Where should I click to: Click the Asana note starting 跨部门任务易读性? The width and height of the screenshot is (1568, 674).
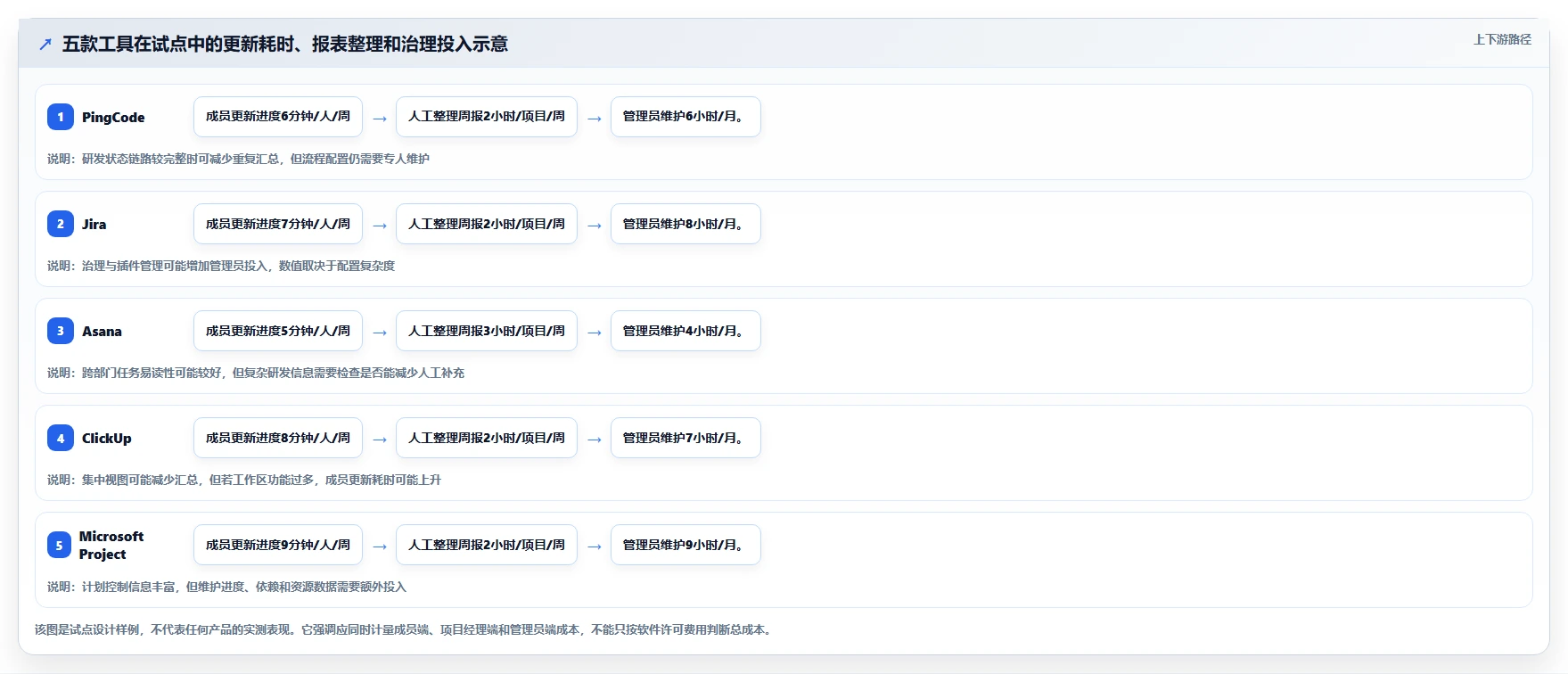click(x=256, y=373)
